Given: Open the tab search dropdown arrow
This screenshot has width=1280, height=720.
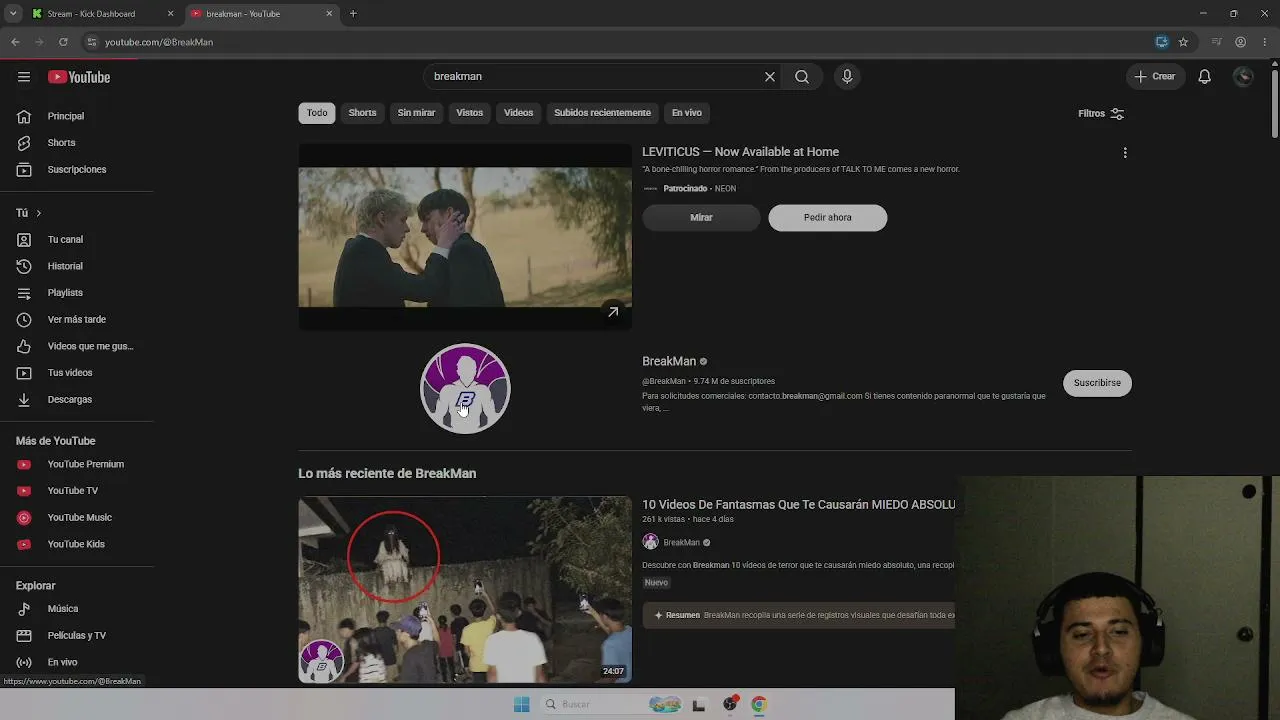Looking at the screenshot, I should coord(13,14).
